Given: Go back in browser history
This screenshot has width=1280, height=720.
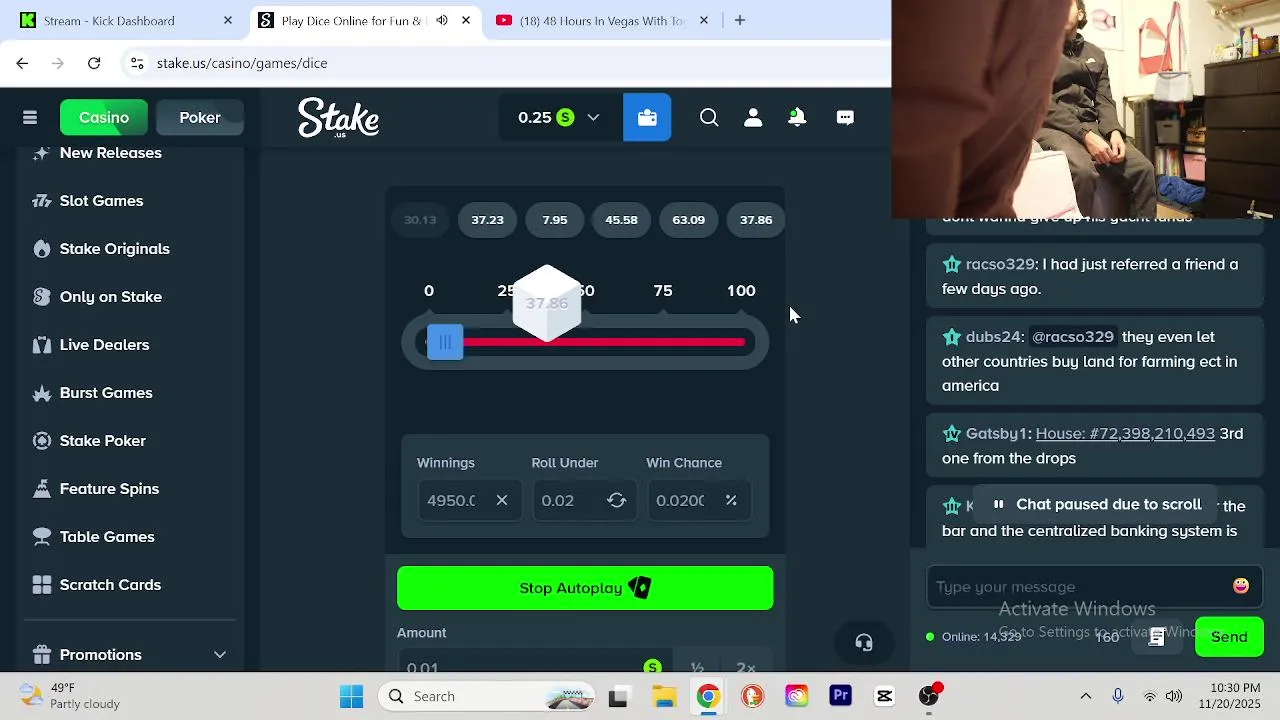Looking at the screenshot, I should tap(22, 63).
